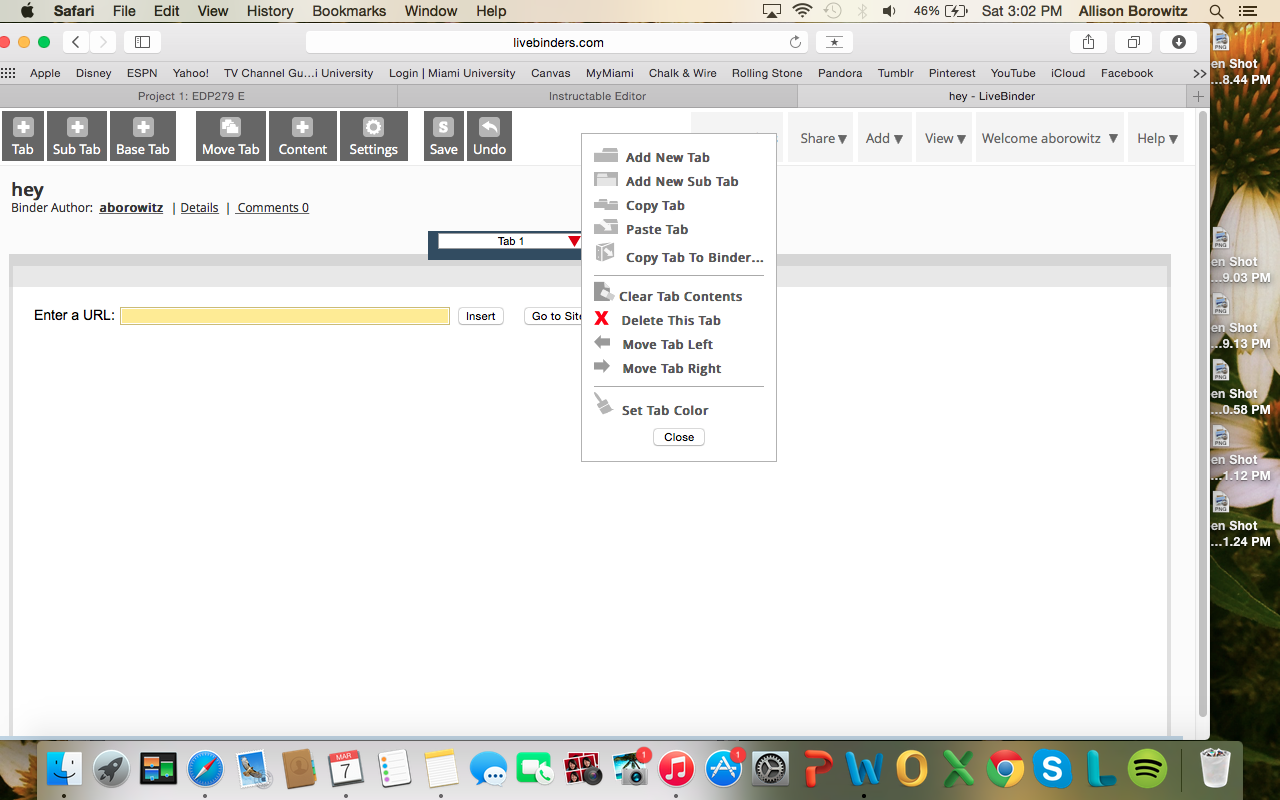Click the Enter a URL field
The height and width of the screenshot is (800, 1280).
284,315
